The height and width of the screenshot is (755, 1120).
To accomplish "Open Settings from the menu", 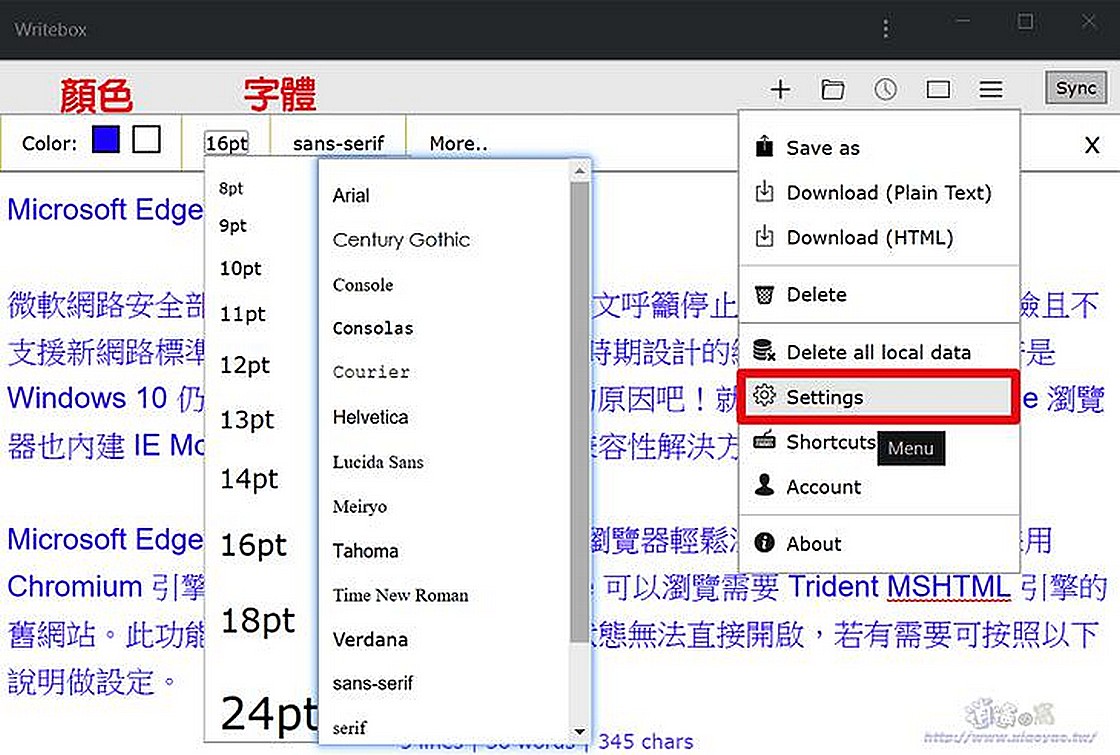I will pyautogui.click(x=879, y=396).
